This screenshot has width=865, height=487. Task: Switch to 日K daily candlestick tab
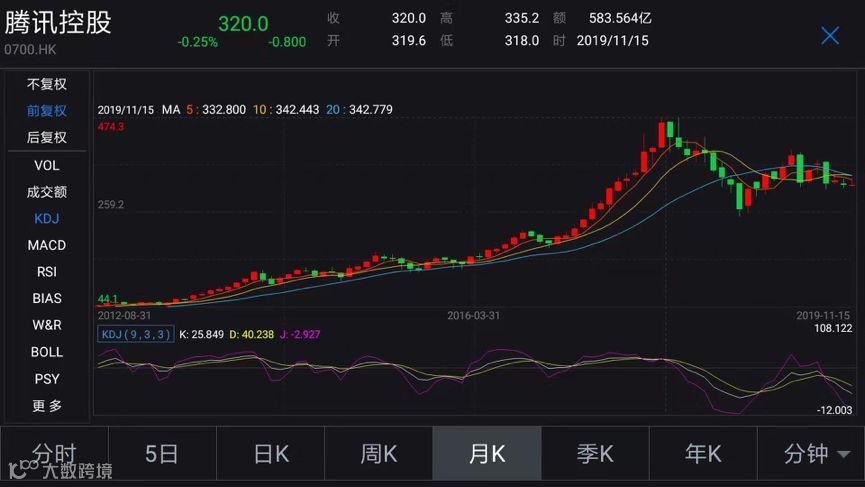tap(270, 454)
